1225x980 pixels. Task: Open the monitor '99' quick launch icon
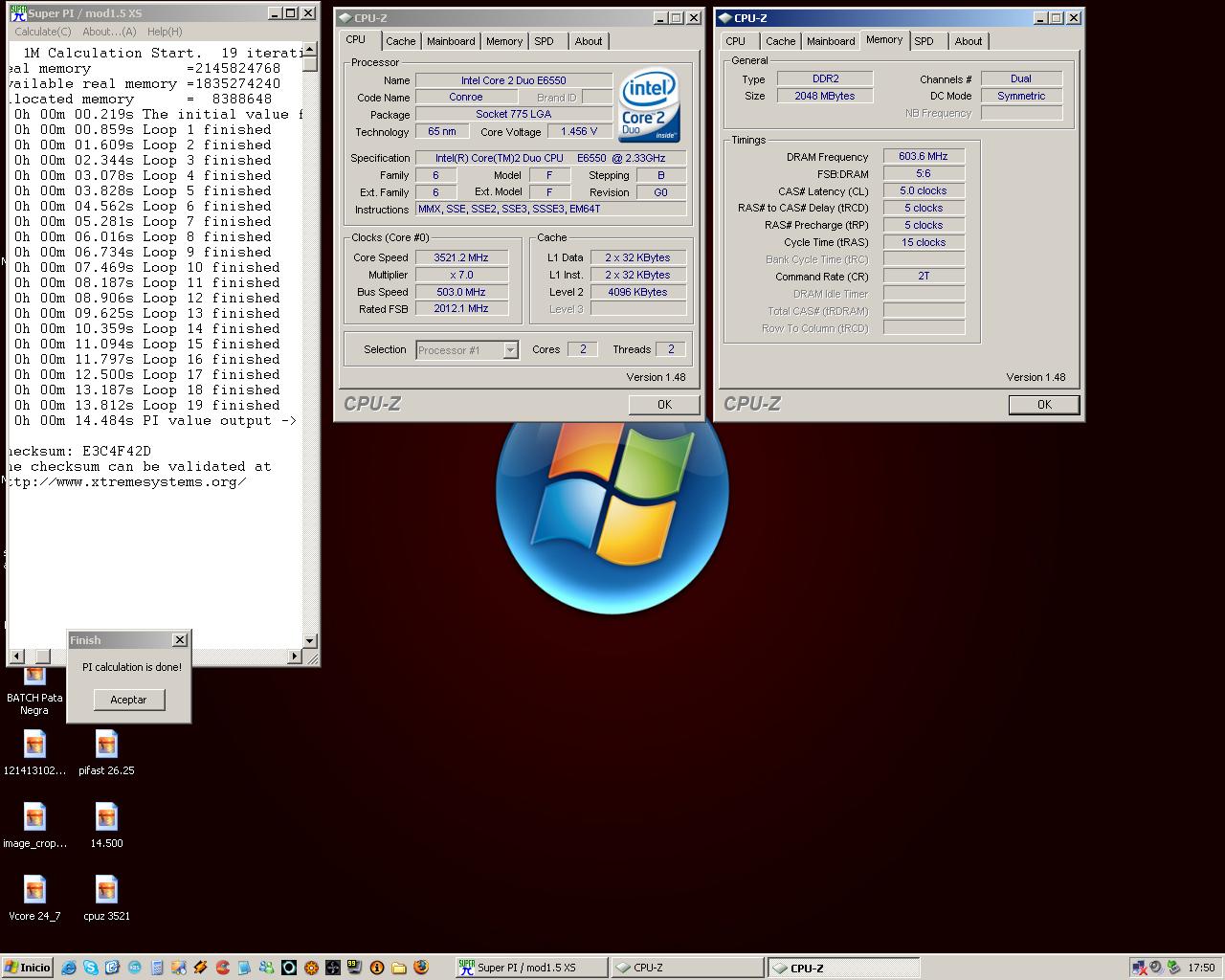click(354, 968)
